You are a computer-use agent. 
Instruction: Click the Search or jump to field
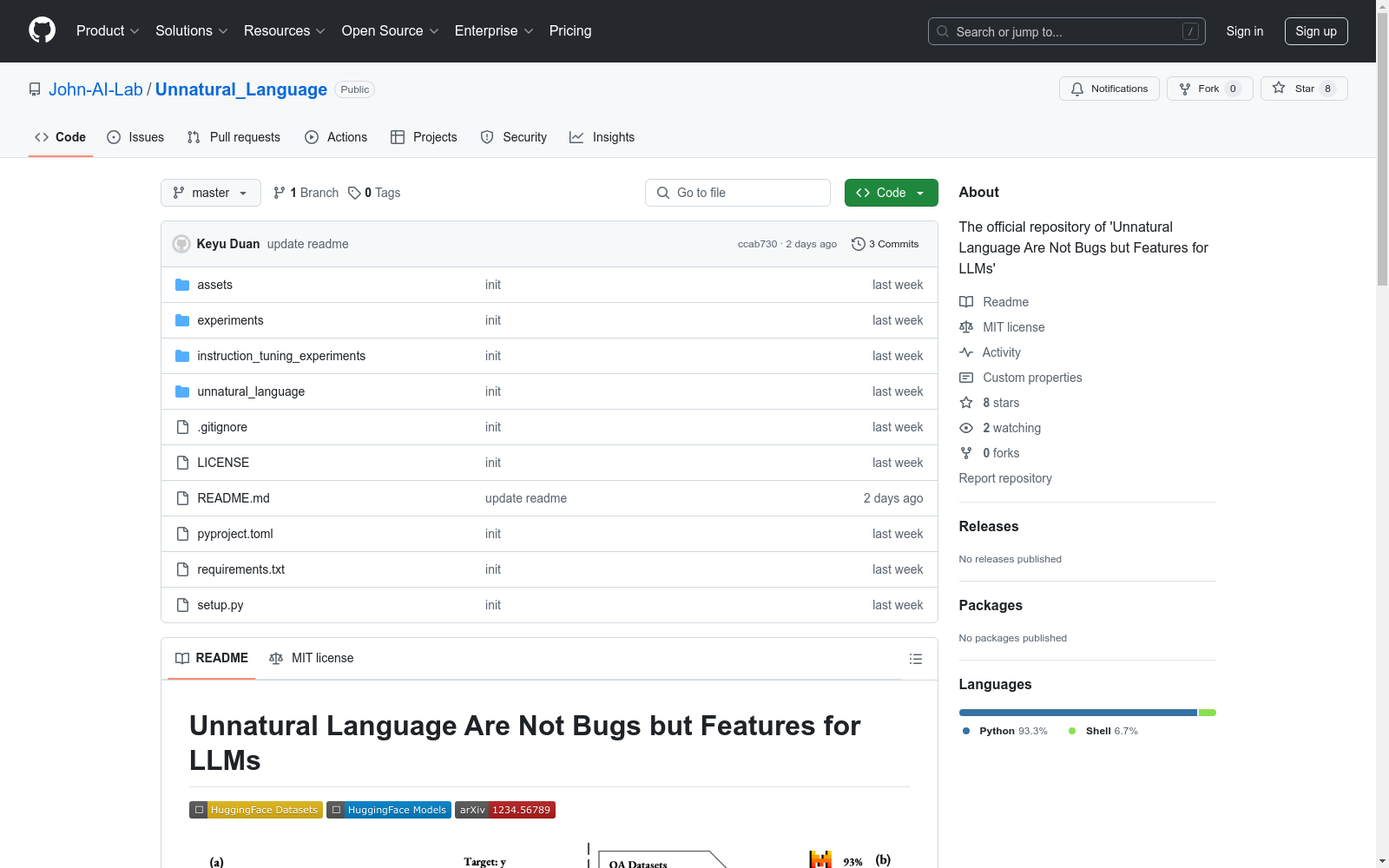(x=1067, y=31)
